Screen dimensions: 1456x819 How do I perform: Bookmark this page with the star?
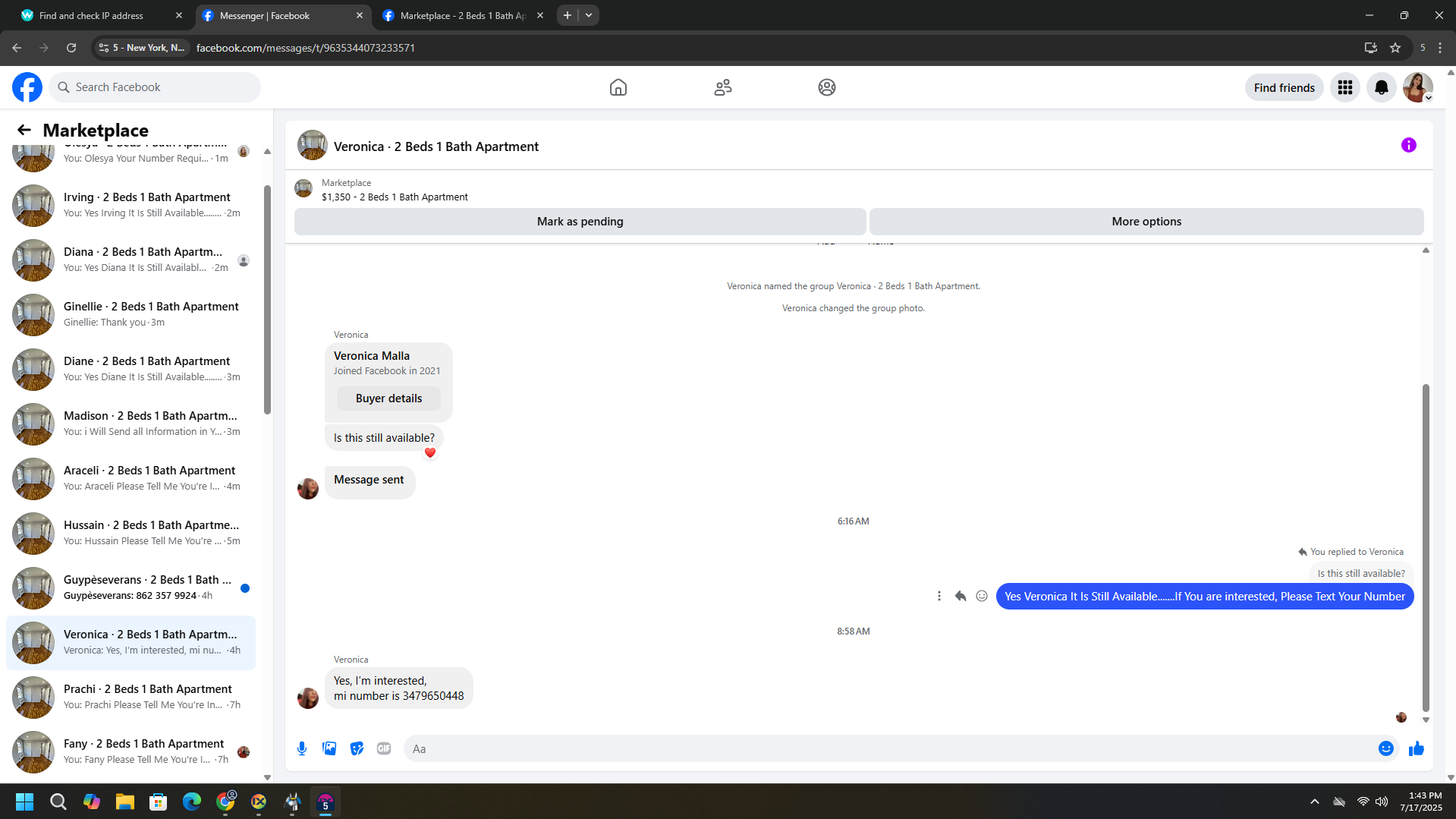1395,48
